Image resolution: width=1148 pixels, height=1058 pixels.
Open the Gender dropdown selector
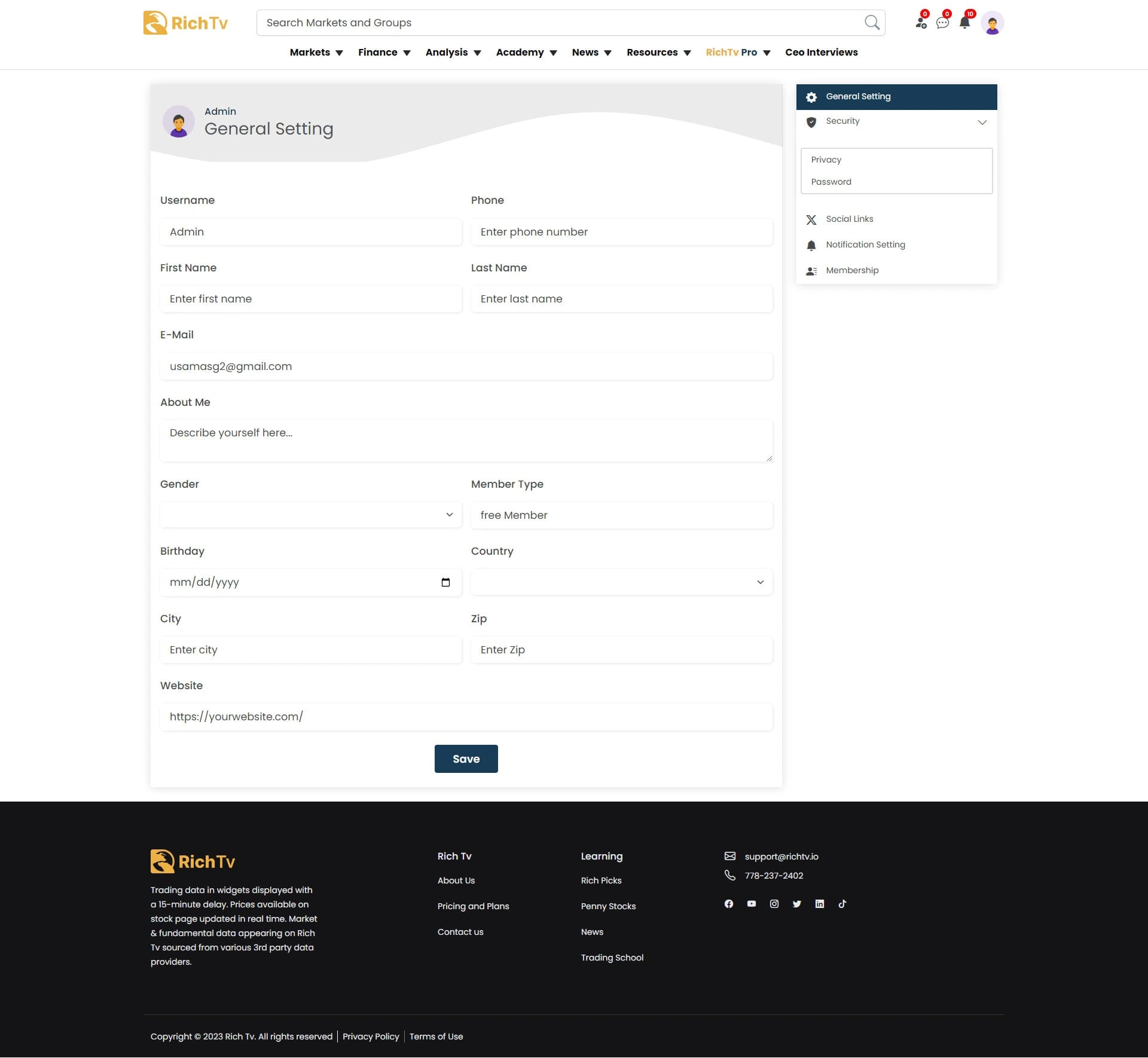click(310, 515)
